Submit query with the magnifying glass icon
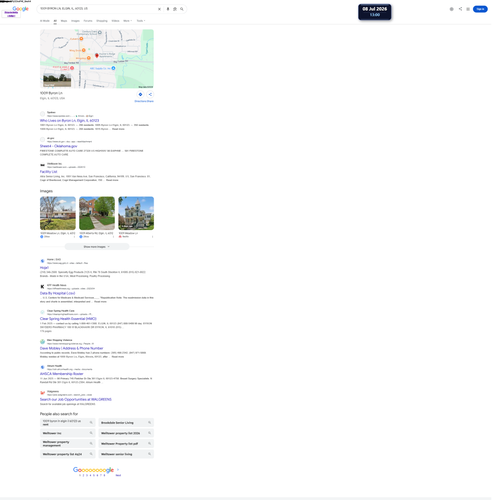 point(182,9)
